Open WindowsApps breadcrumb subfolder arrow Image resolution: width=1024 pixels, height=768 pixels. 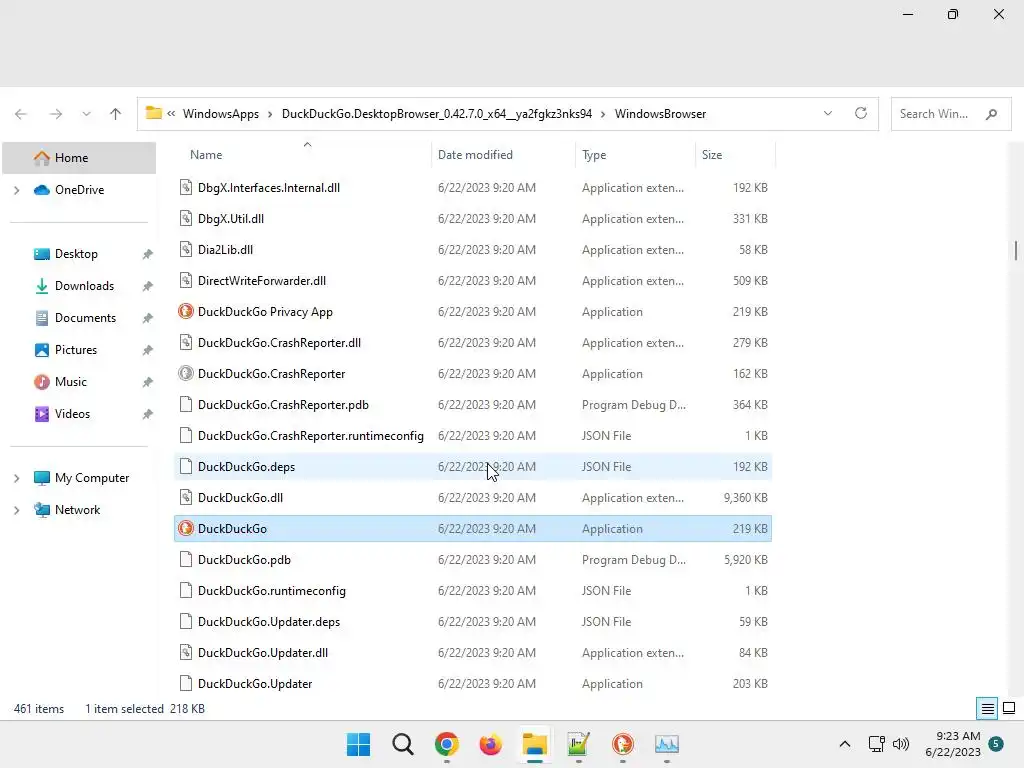pos(270,114)
